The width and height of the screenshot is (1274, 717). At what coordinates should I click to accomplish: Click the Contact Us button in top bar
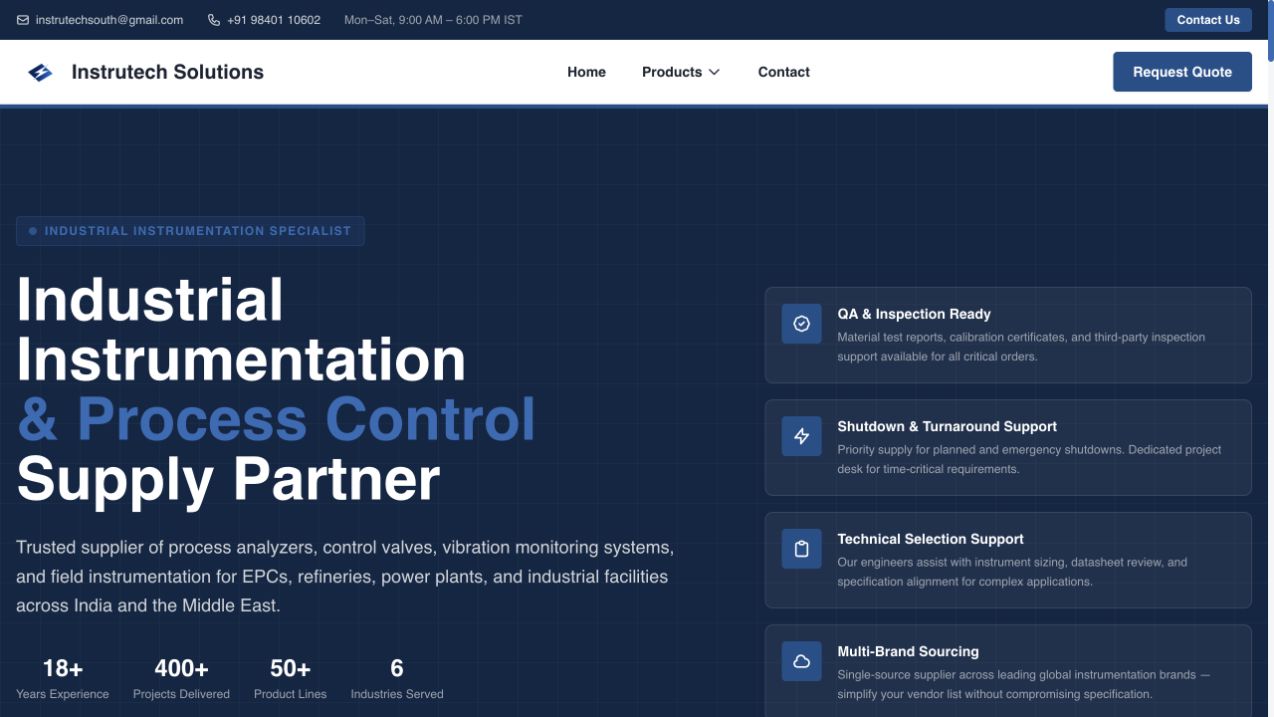pos(1208,20)
